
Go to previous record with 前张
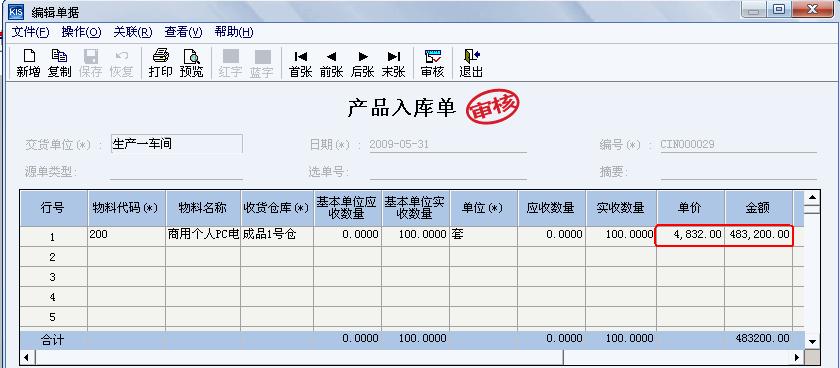pos(332,63)
